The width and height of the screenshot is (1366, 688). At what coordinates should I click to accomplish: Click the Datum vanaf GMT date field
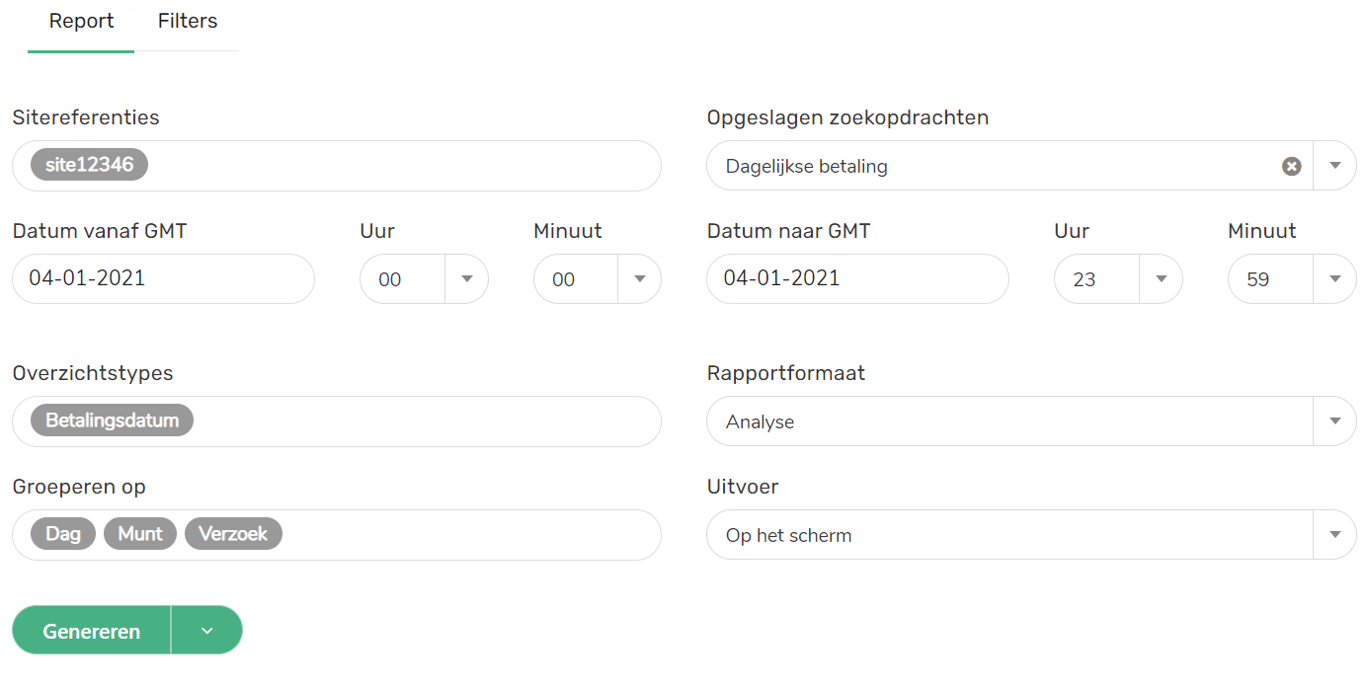tap(163, 279)
